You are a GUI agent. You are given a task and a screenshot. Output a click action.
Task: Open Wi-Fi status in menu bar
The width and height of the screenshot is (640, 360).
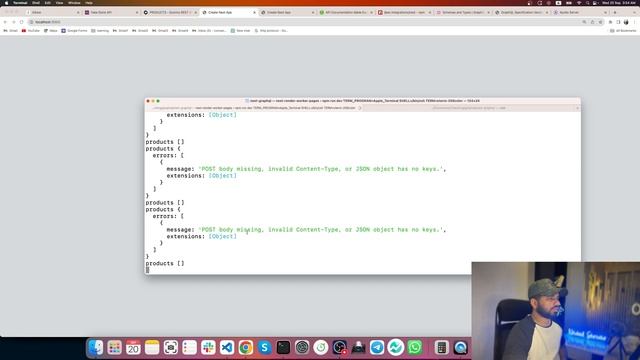579,3
